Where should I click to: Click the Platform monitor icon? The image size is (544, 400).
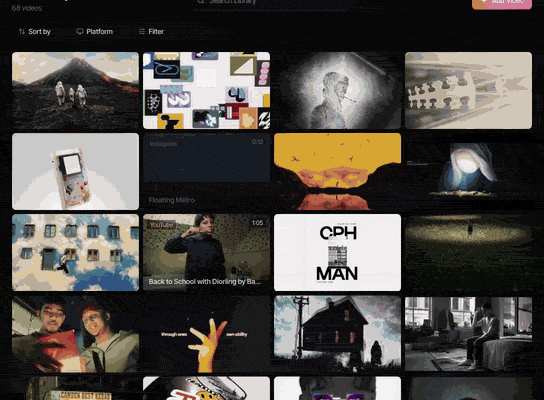80,32
